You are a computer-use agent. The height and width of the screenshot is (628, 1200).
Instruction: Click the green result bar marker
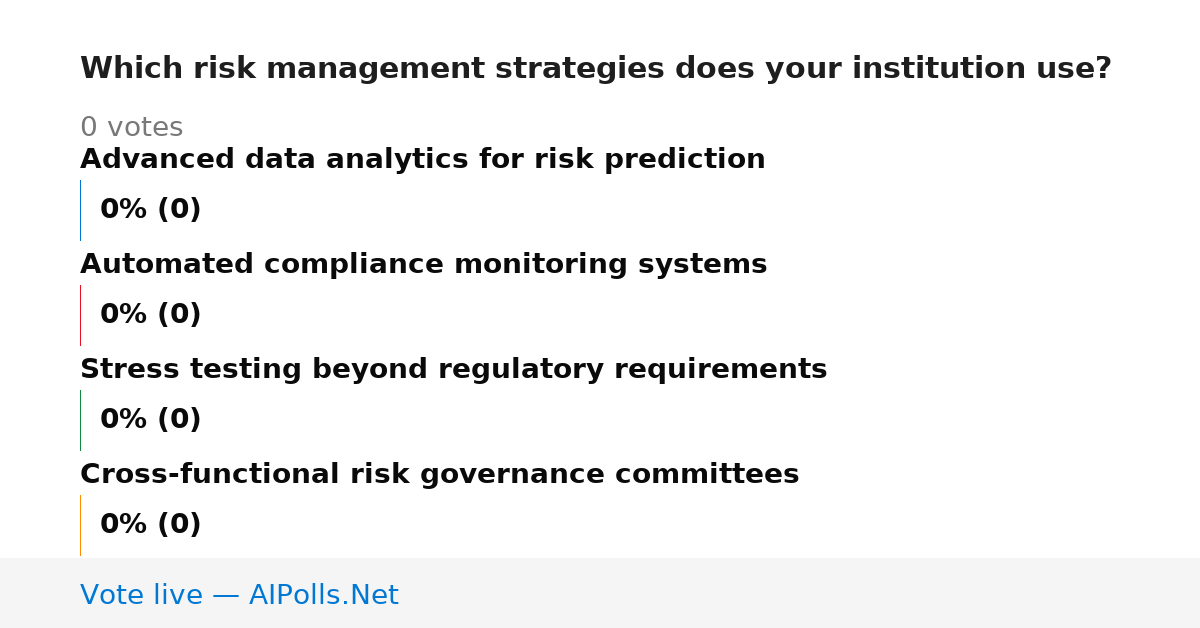pos(81,420)
